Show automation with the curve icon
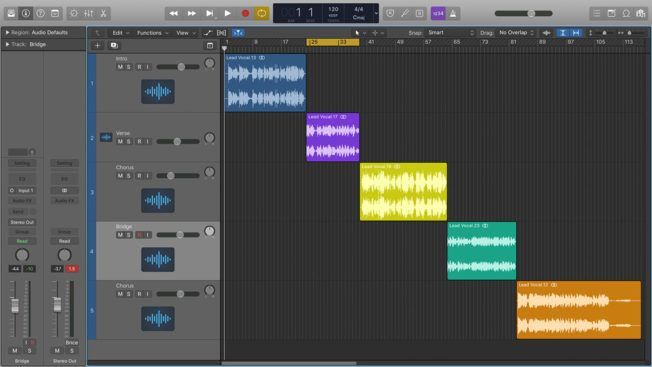Image resolution: width=652 pixels, height=367 pixels. tap(207, 33)
